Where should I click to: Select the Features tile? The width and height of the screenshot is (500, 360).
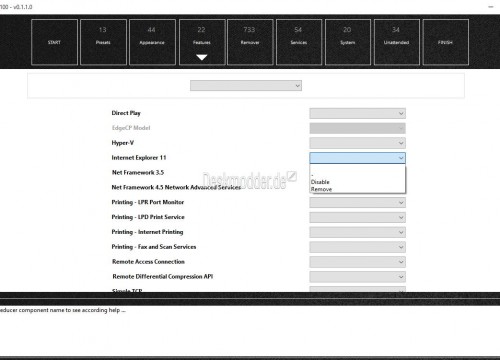(202, 42)
